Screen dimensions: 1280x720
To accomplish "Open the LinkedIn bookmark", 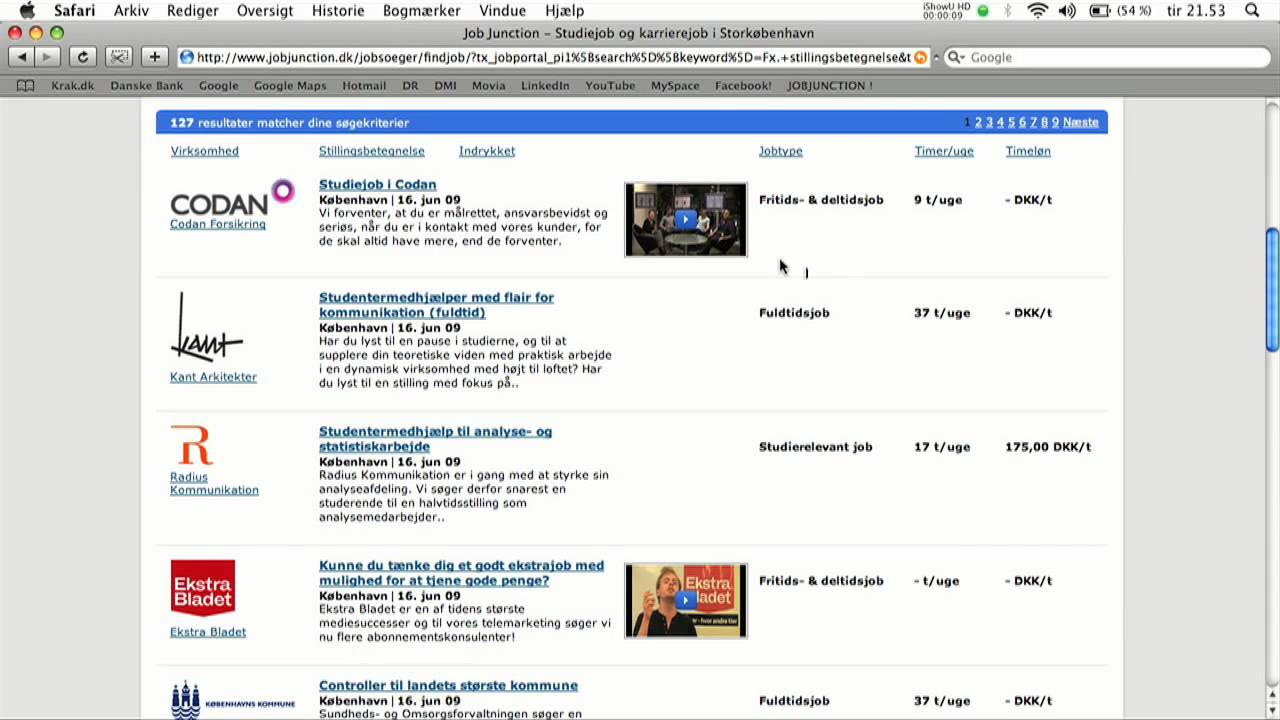I will (x=545, y=86).
